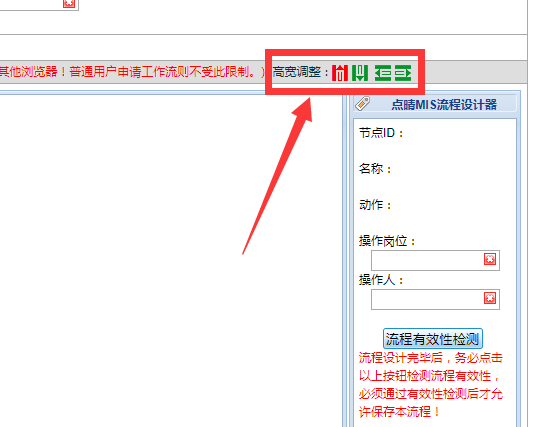Focus the 操作人 input box

(x=427, y=299)
